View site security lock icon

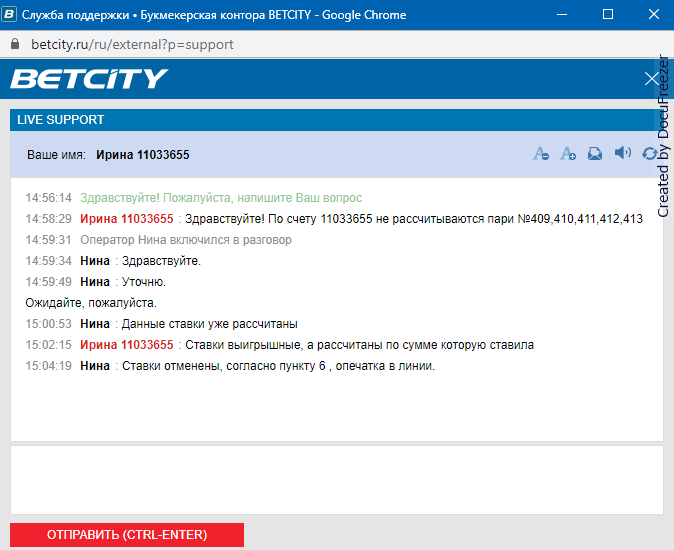pos(15,44)
